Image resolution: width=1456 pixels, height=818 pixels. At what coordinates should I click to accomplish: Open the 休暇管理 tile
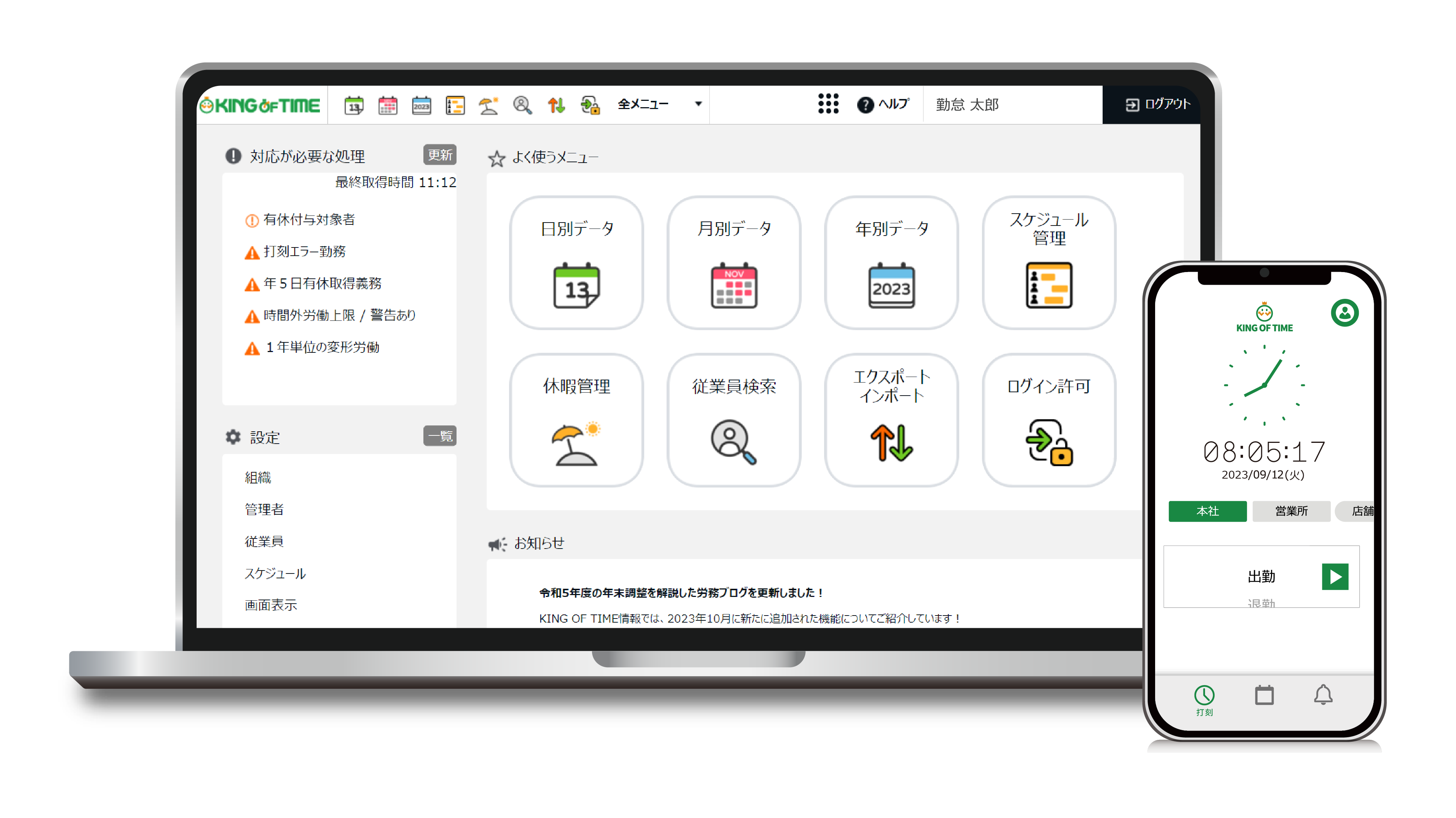(576, 420)
